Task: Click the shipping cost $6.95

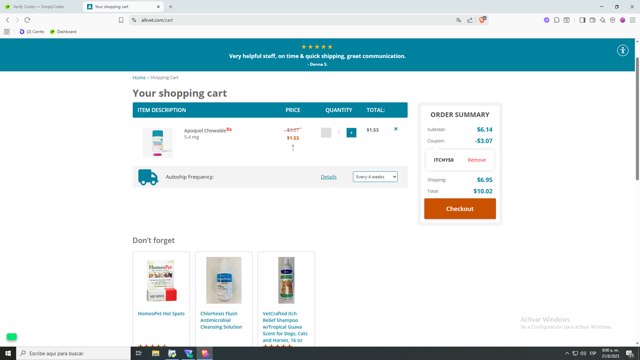Action: (484, 180)
